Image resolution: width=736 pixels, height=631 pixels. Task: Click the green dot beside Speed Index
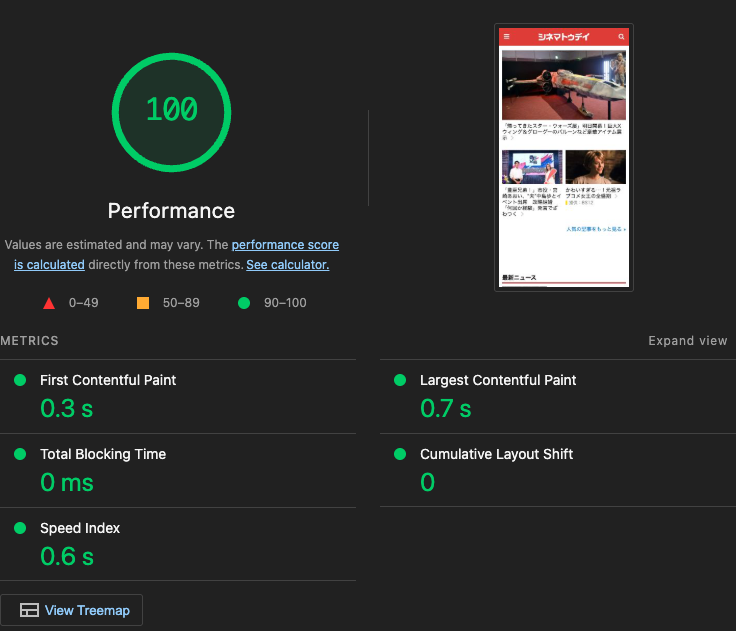(x=20, y=528)
